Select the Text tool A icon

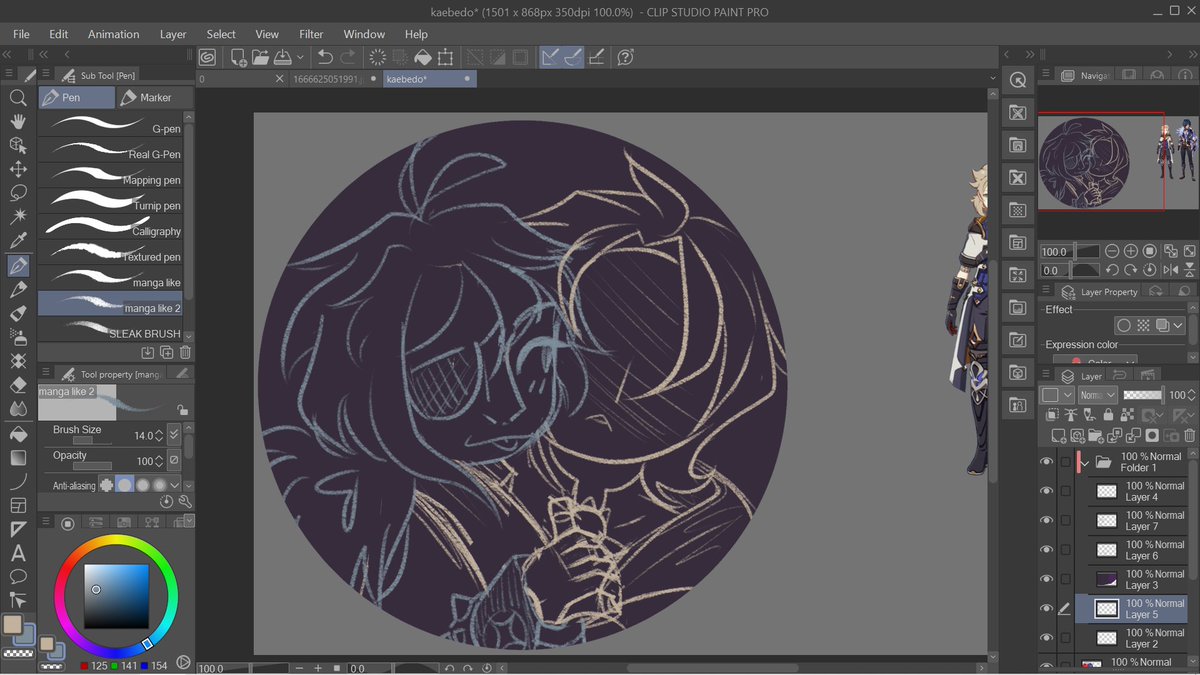(18, 553)
